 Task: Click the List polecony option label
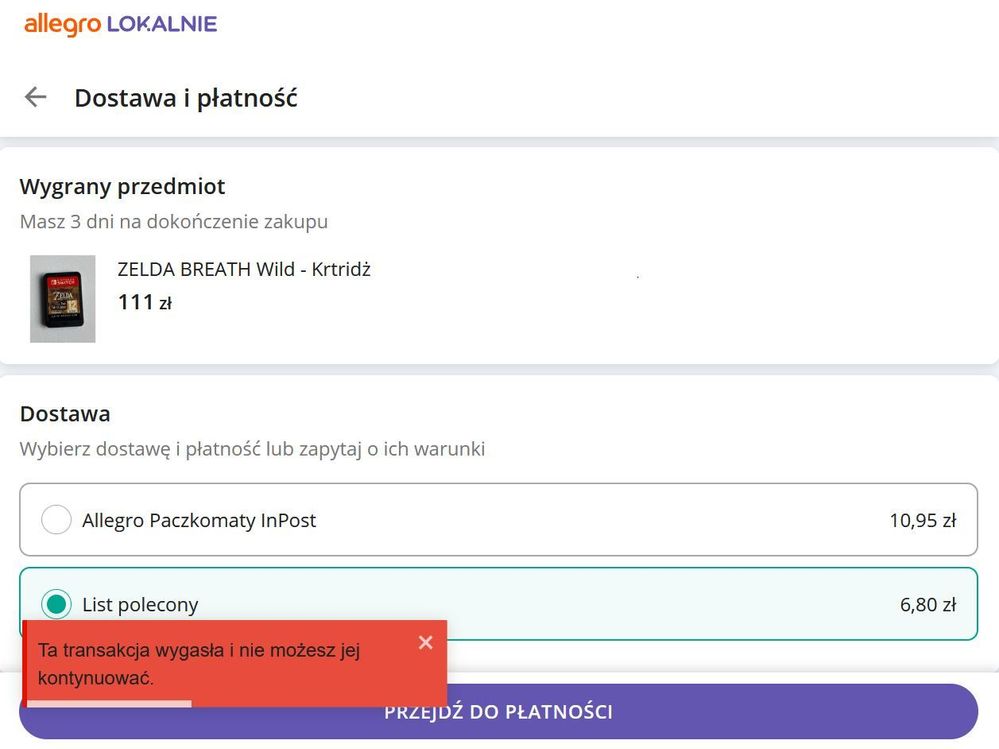(140, 605)
